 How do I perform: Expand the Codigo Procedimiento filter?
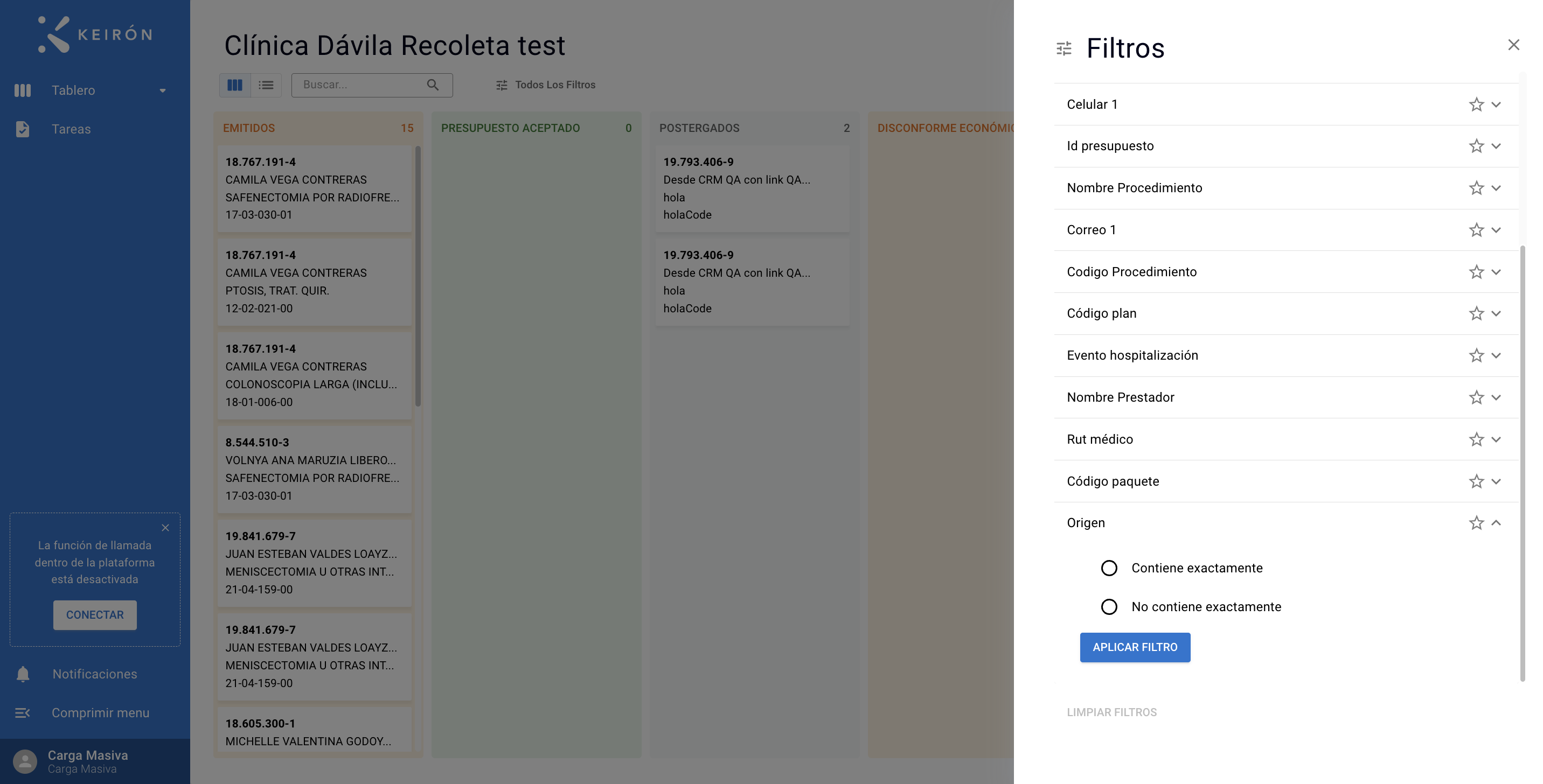(x=1496, y=272)
